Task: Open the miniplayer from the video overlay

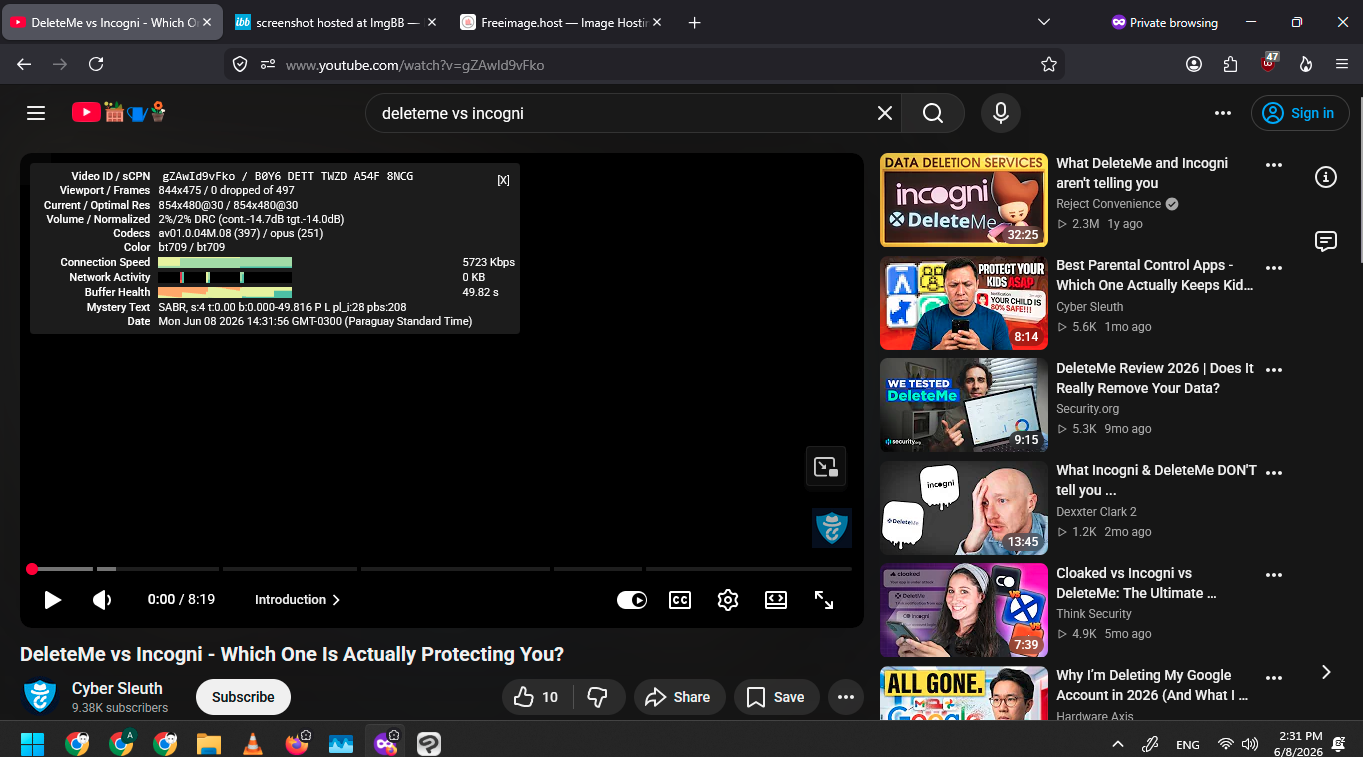Action: (826, 467)
